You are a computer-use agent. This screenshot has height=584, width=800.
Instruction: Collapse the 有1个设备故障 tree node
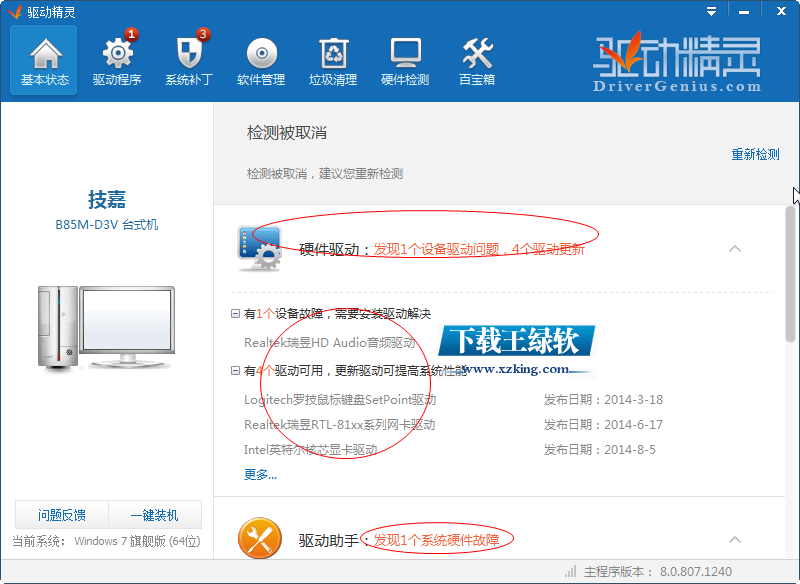(235, 314)
